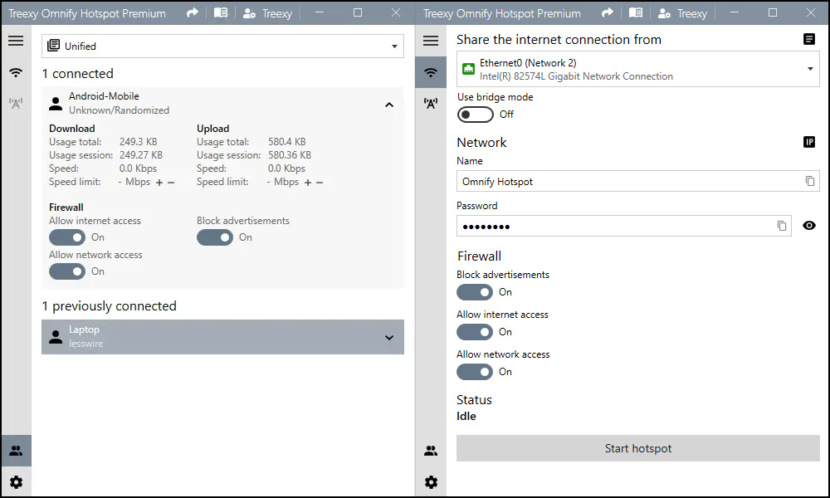Toggle hotspot Allow network access switch
Screen dimensions: 830x498
tap(475, 372)
